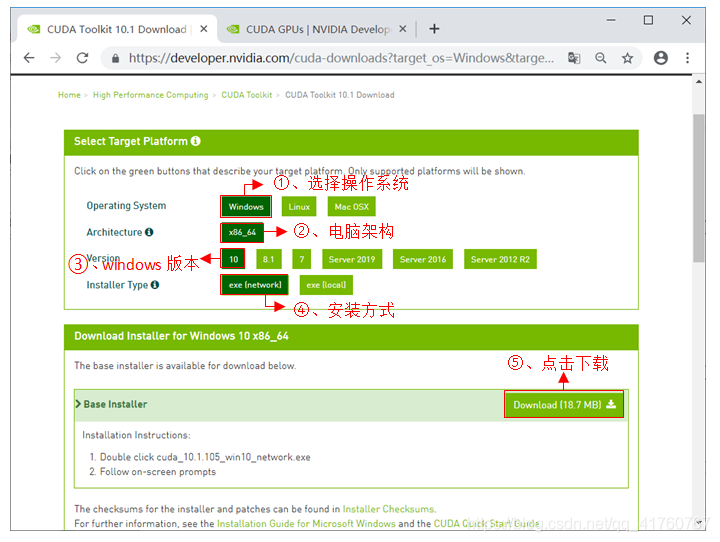This screenshot has width=720, height=542.
Task: Open Installation Guide for Microsoft Windows link
Action: 306,524
